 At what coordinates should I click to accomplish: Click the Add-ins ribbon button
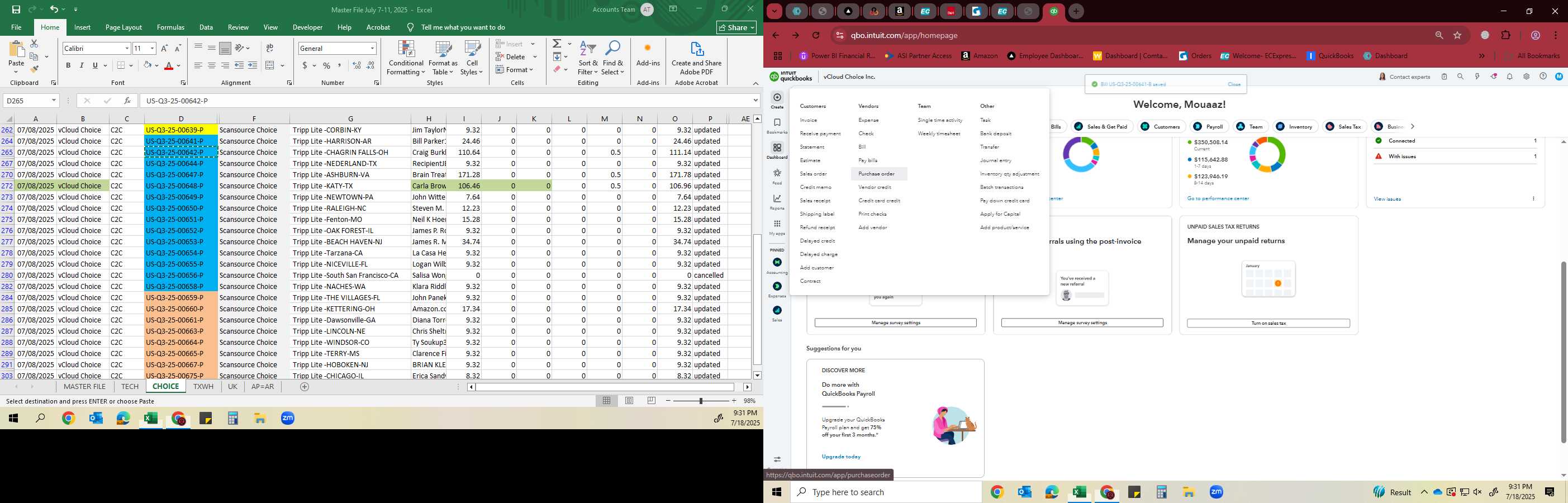pos(648,55)
